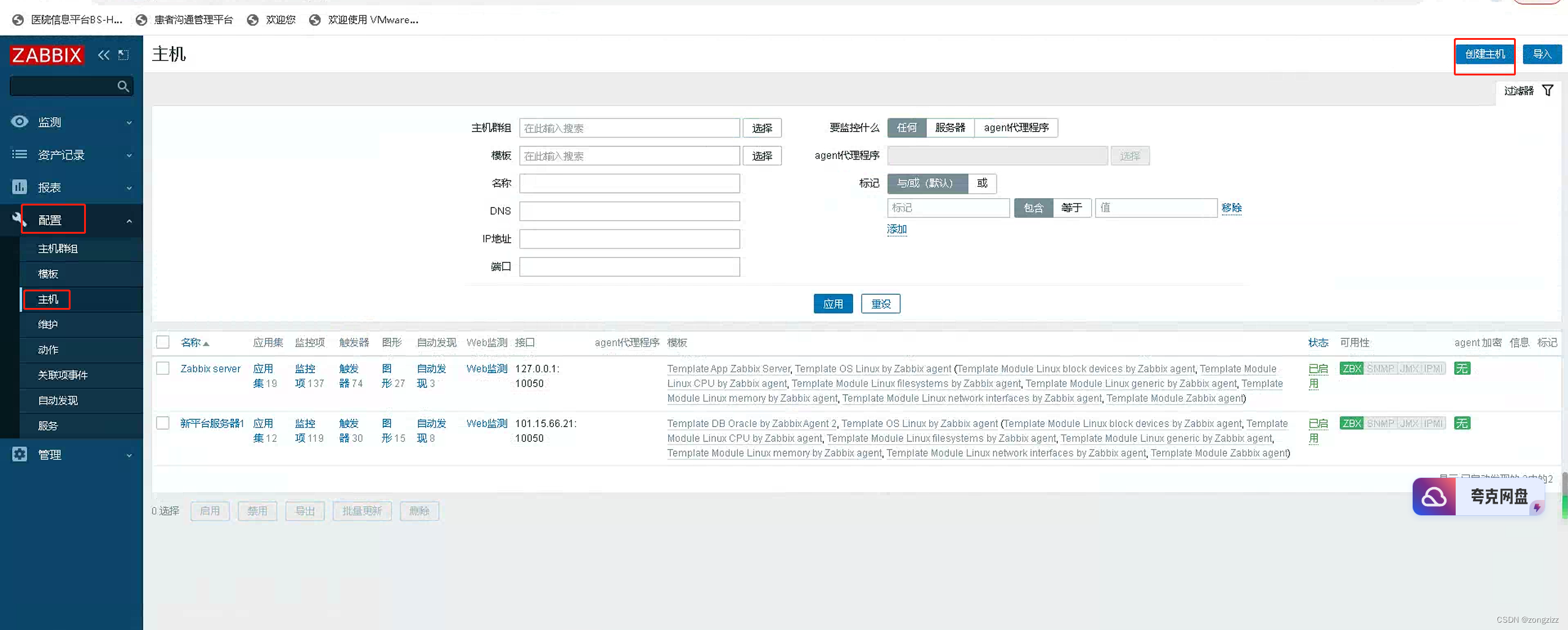Viewport: 1568px width, 630px height.
Task: Expand the 报表 menu chevron
Action: click(x=129, y=188)
